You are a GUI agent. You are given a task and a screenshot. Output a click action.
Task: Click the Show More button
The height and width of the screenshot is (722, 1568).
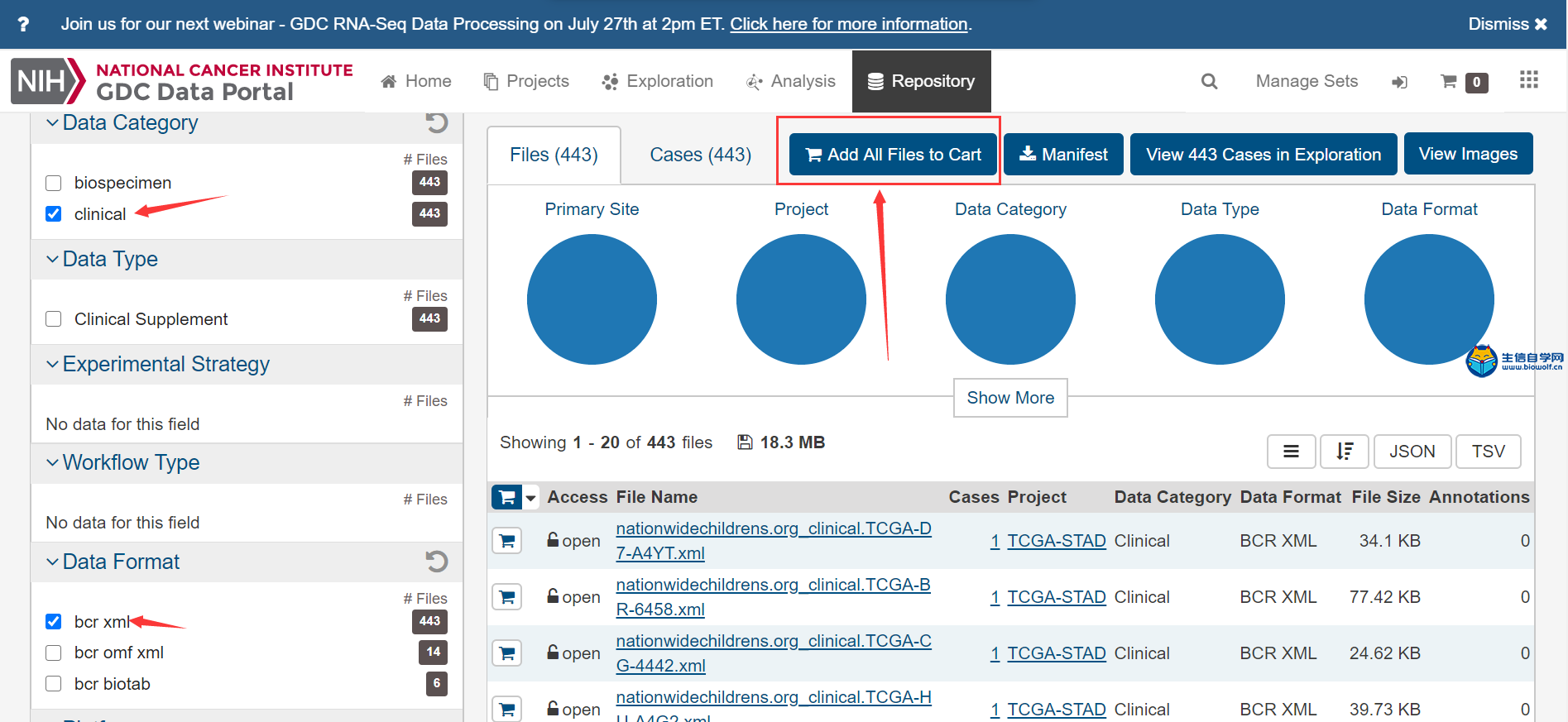tap(1010, 398)
